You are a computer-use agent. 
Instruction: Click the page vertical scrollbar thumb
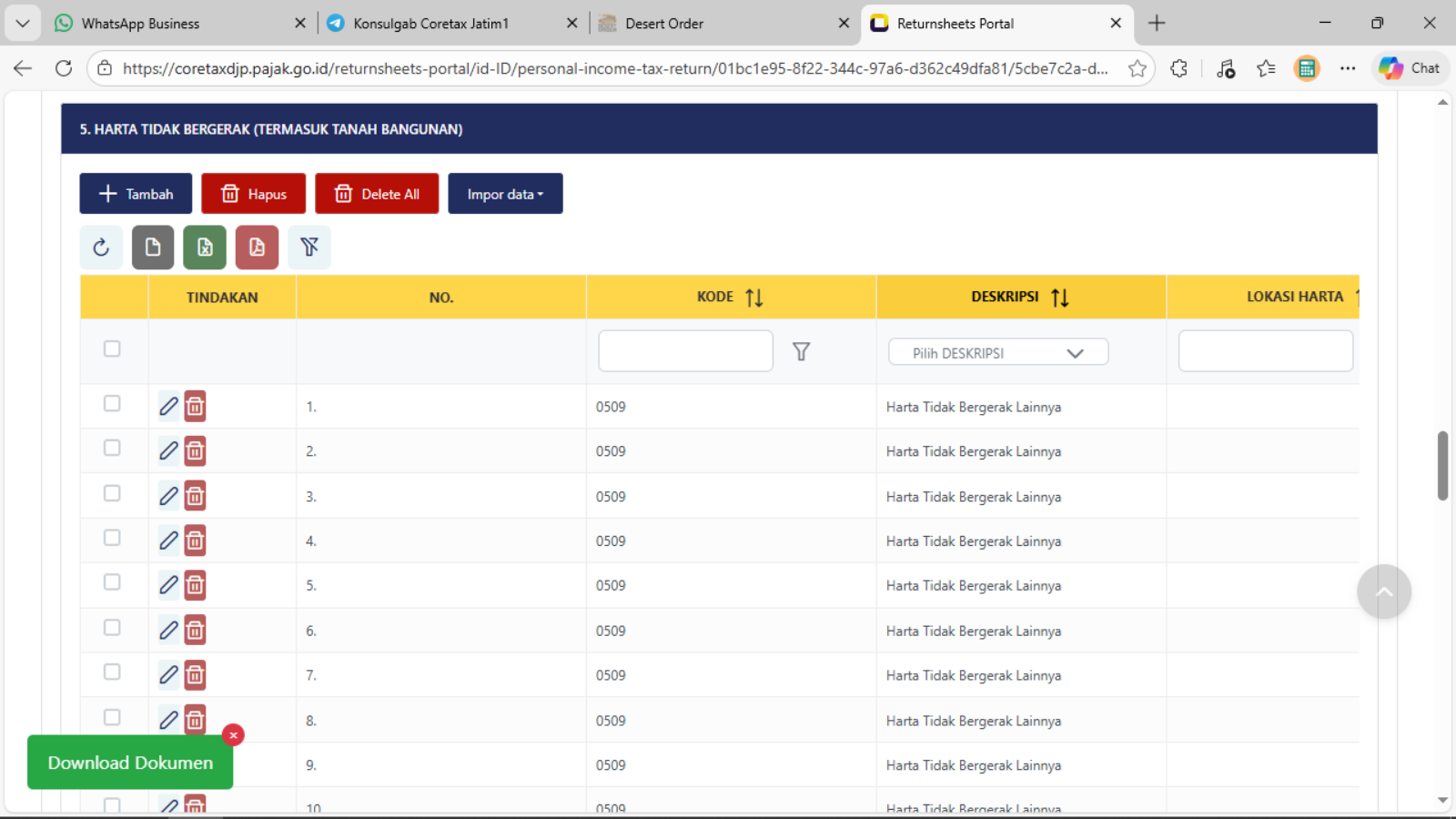point(1442,465)
